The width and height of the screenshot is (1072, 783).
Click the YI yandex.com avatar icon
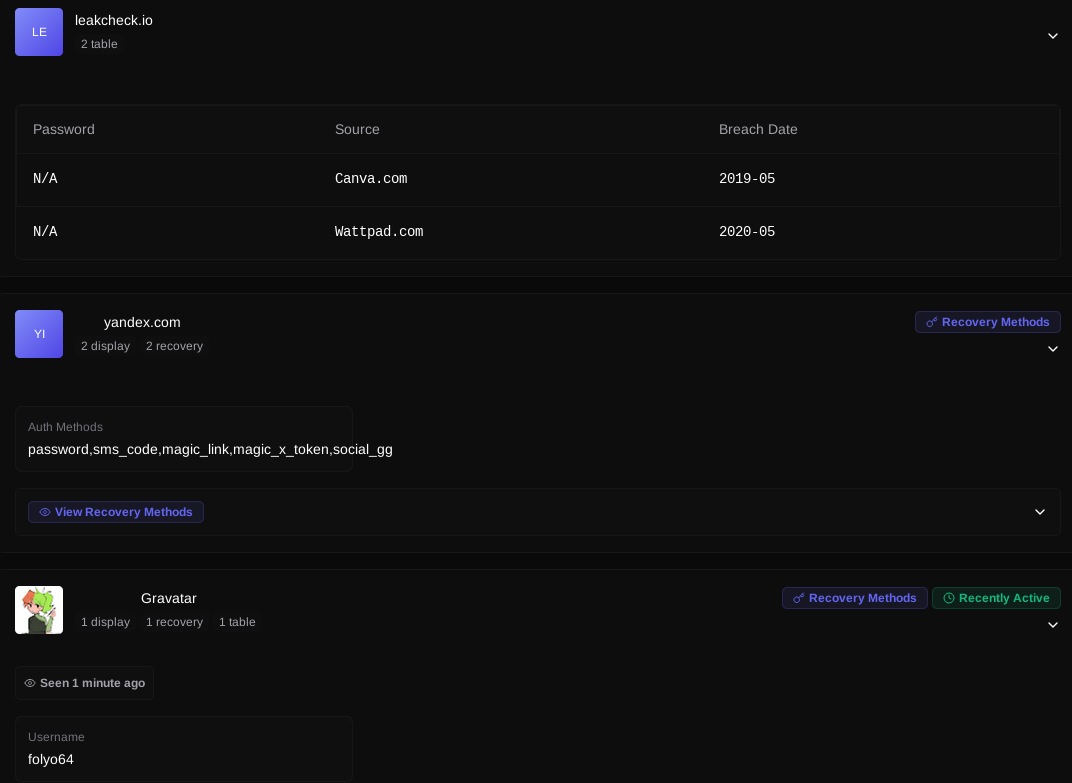[x=39, y=334]
